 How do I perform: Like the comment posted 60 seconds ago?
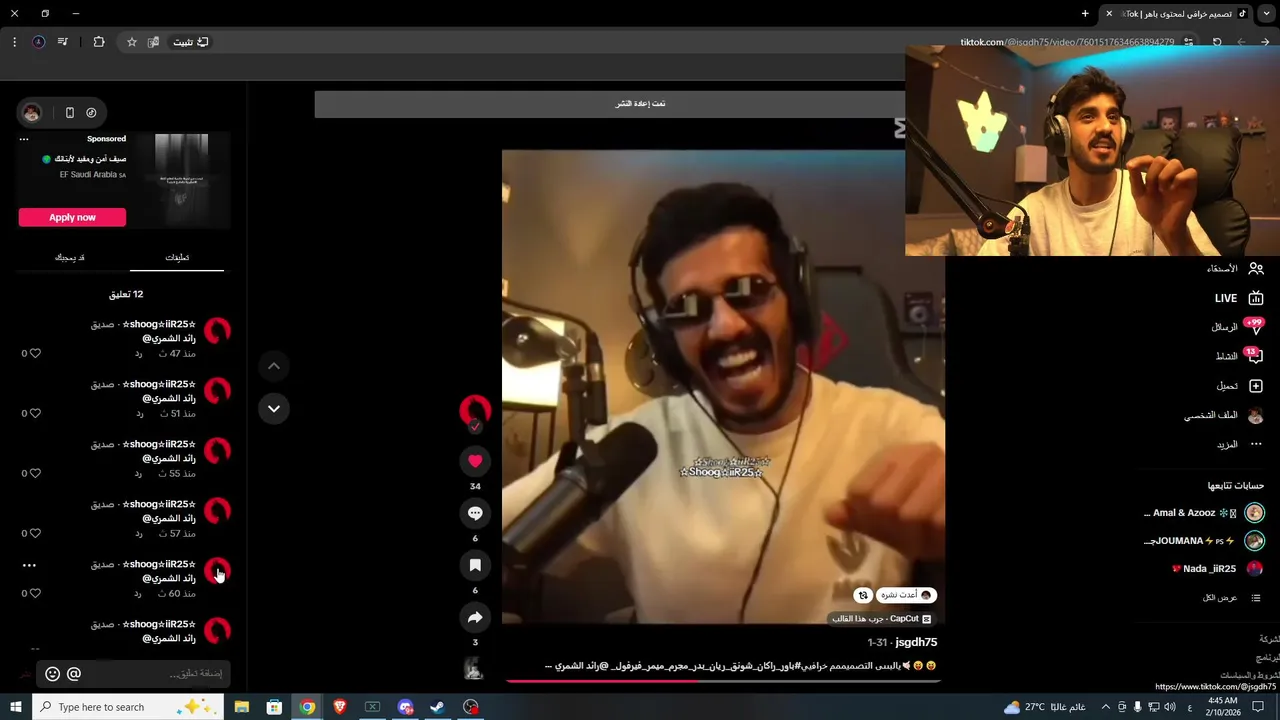pos(34,593)
